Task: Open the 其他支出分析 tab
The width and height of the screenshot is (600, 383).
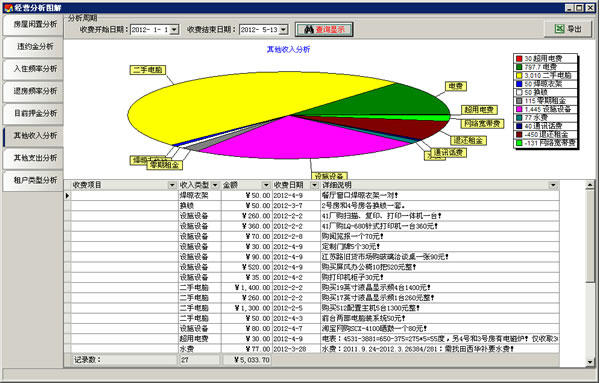Action: coord(34,158)
